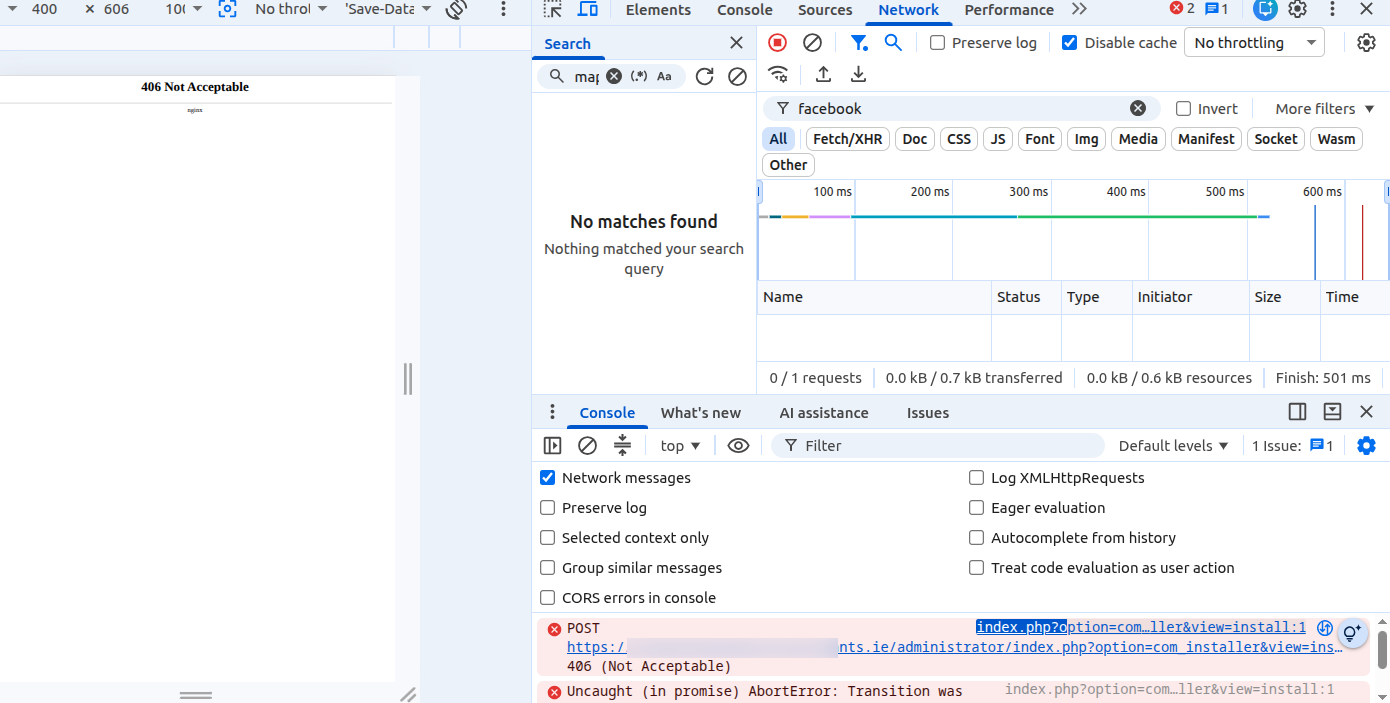The image size is (1390, 703).
Task: Show the console sidebar
Action: pyautogui.click(x=552, y=446)
